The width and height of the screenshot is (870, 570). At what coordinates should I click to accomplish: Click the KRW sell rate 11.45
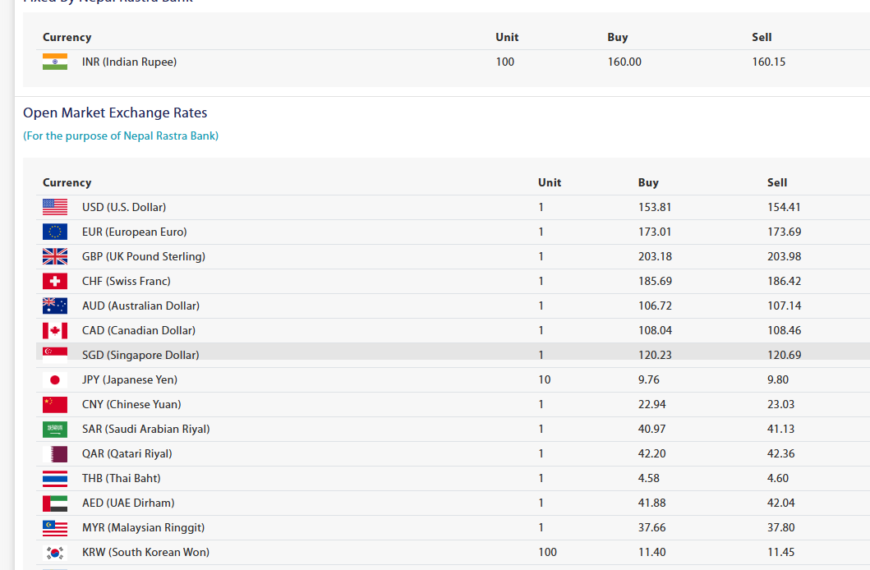781,552
